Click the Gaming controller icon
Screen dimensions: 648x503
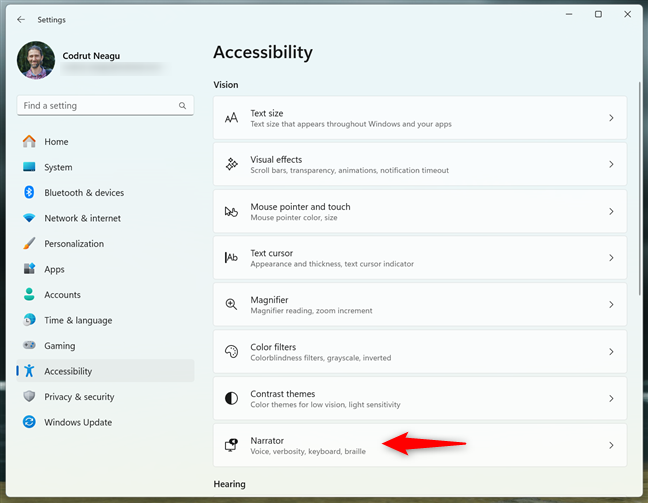pyautogui.click(x=29, y=345)
